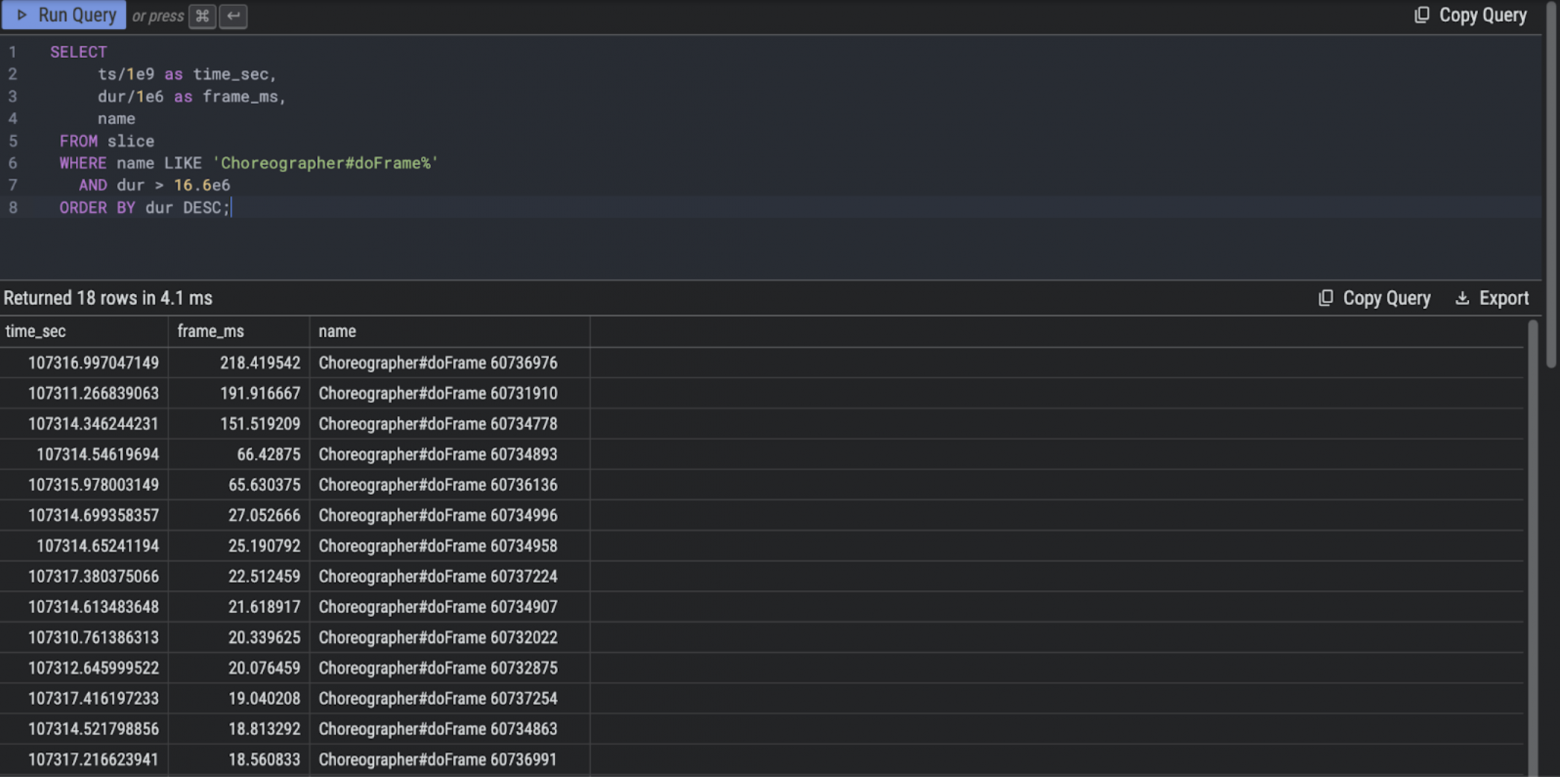Select the 218.419542 frame_ms cell
1560x777 pixels.
pos(260,363)
